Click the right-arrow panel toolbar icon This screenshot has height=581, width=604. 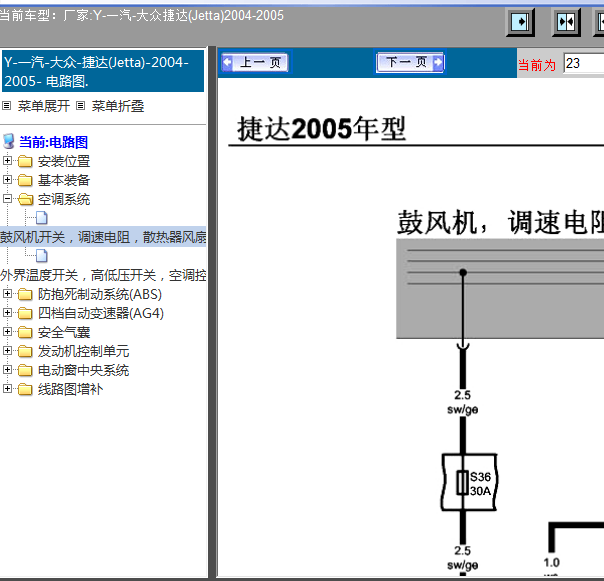pos(520,22)
